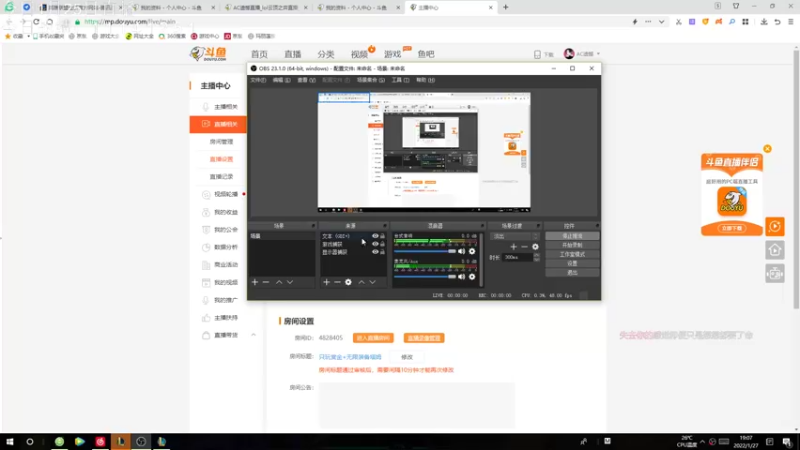
Task: Open desktop audio settings gear in mixer
Action: click(472, 251)
